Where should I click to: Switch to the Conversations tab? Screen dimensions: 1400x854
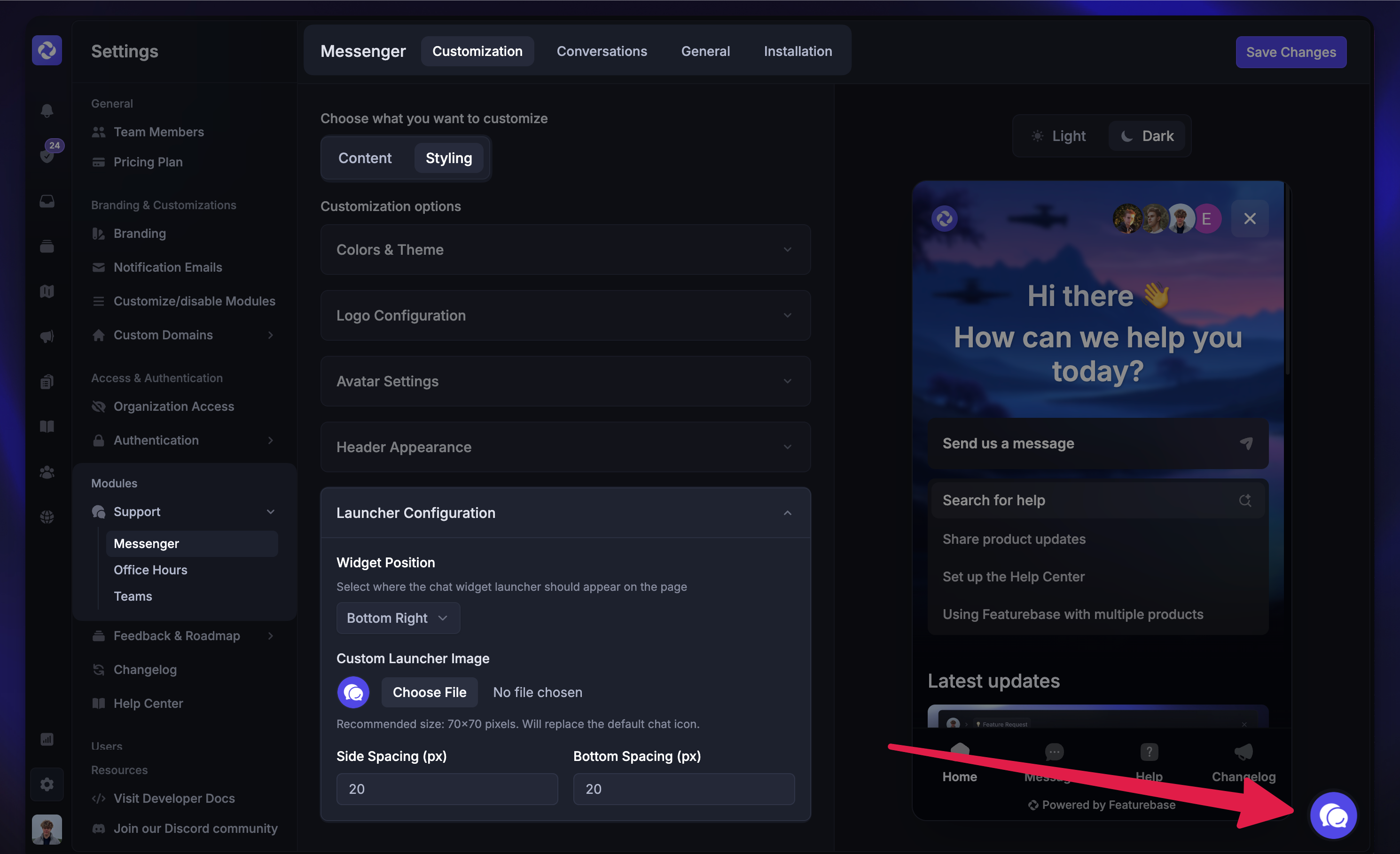(601, 51)
